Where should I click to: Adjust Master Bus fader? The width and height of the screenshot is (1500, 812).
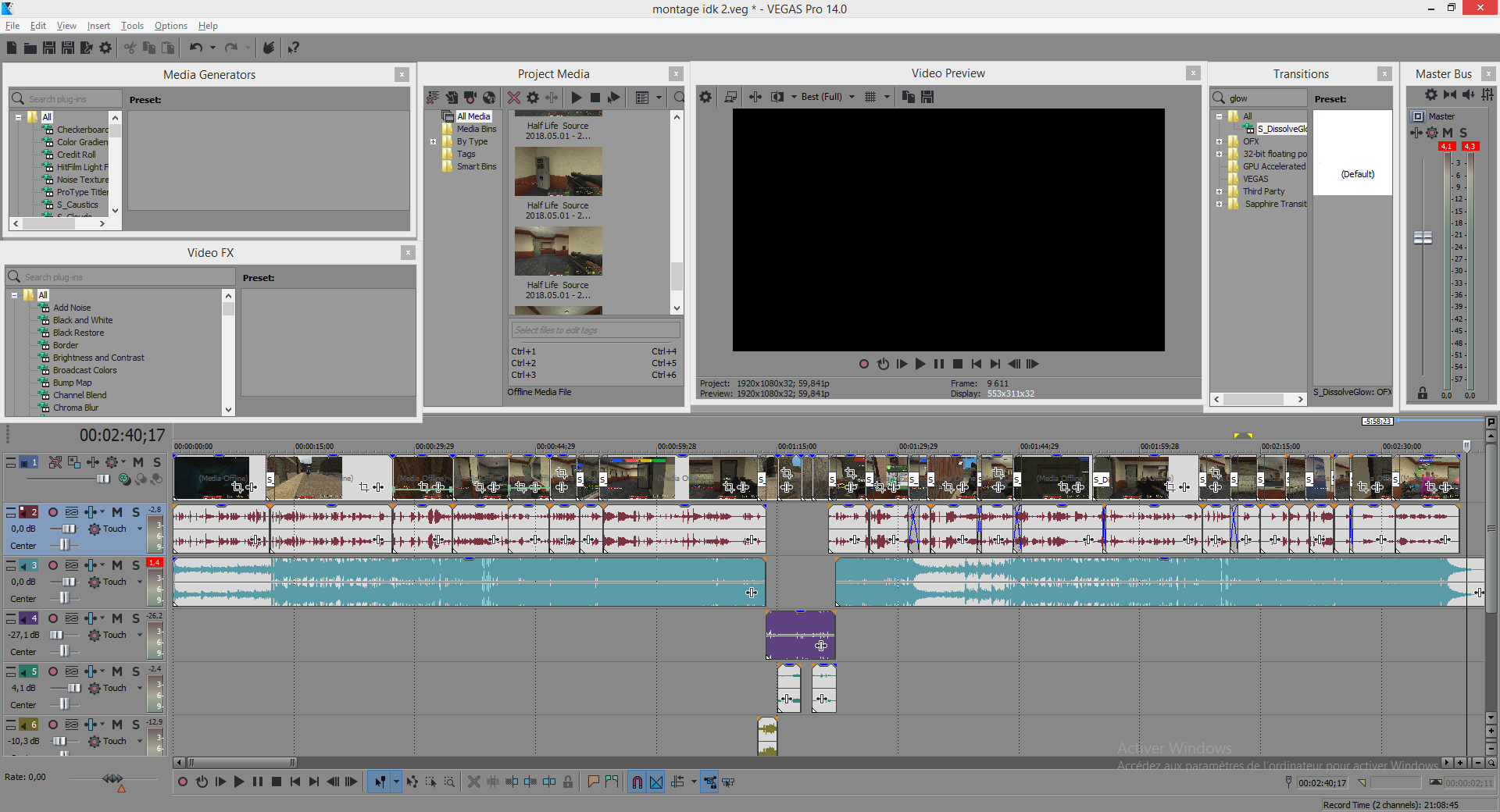[x=1423, y=237]
